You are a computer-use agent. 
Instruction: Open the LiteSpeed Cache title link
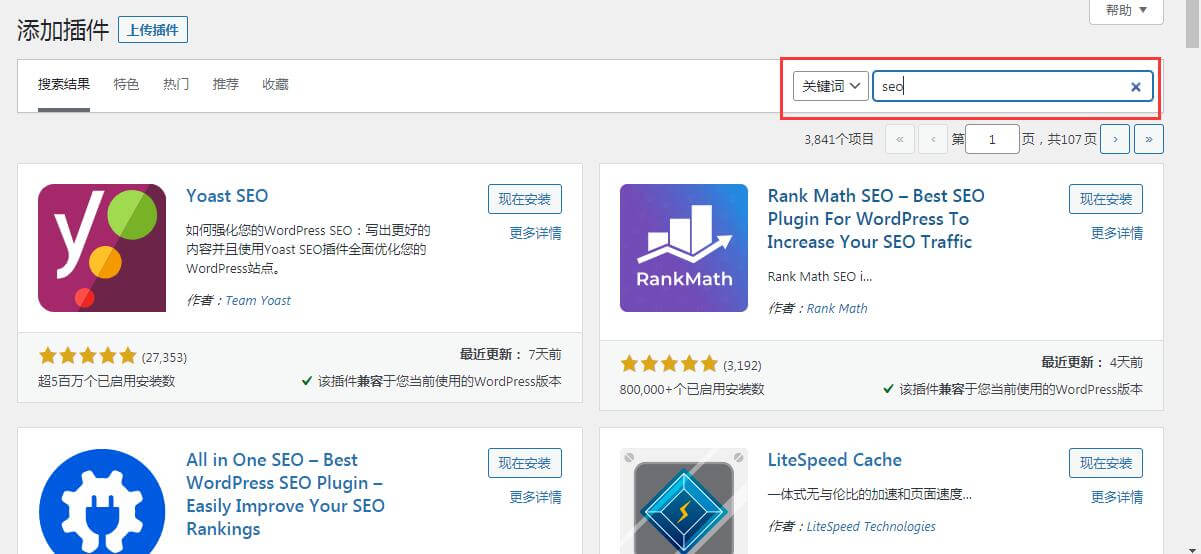(835, 460)
